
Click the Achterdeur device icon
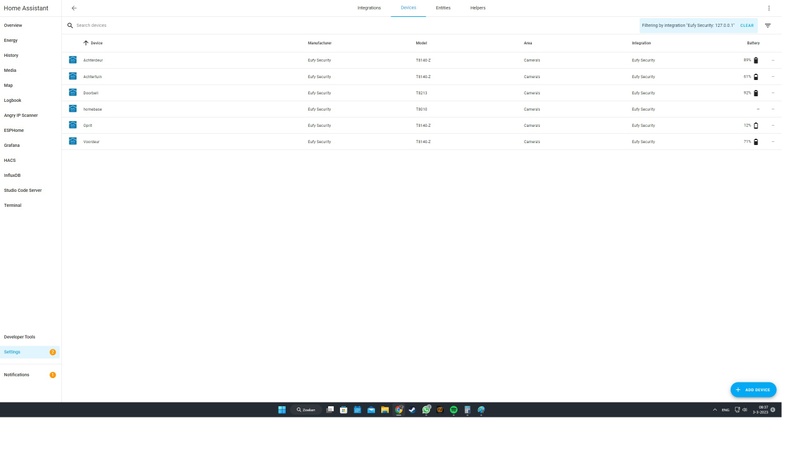pos(73,60)
